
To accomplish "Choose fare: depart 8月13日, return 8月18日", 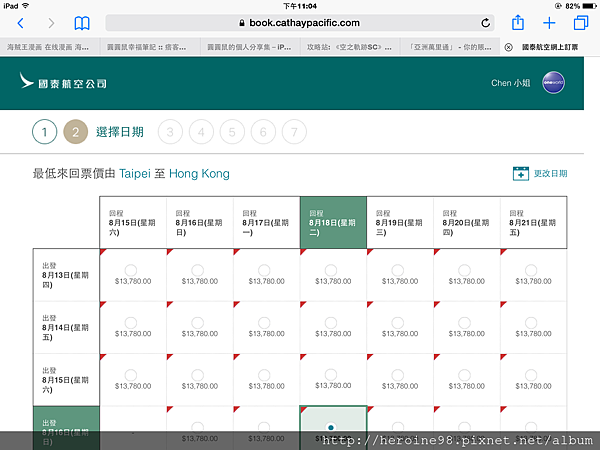I will pyautogui.click(x=331, y=270).
